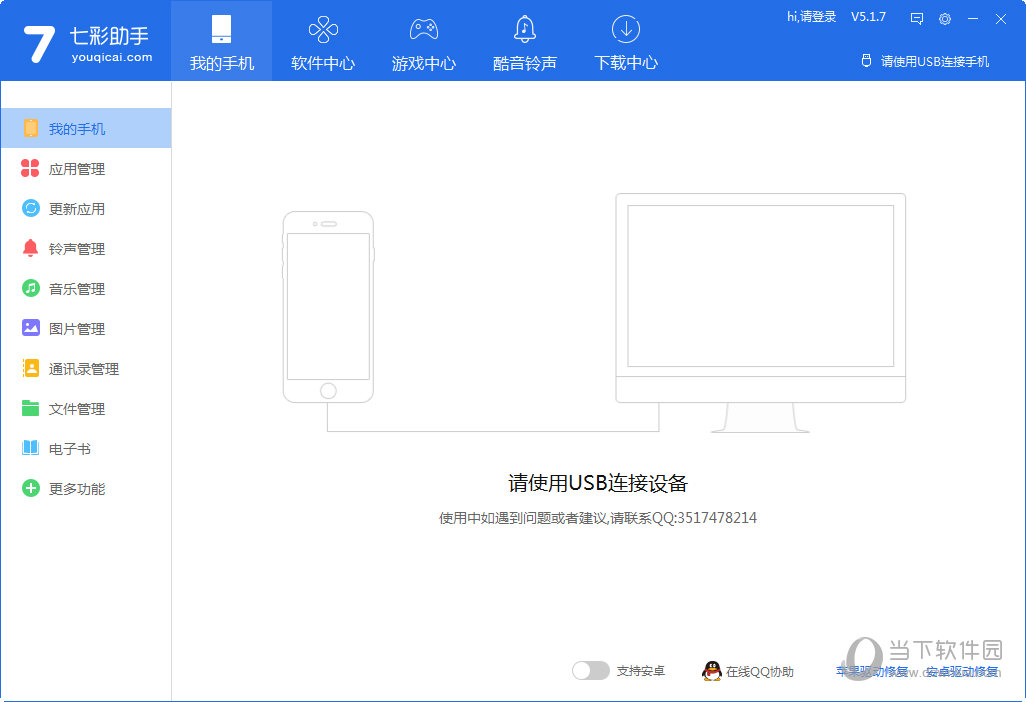Click the 七彩助手 logo

(86, 43)
